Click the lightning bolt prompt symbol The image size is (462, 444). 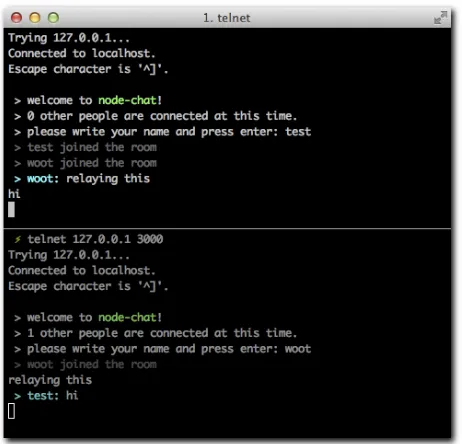click(18, 239)
